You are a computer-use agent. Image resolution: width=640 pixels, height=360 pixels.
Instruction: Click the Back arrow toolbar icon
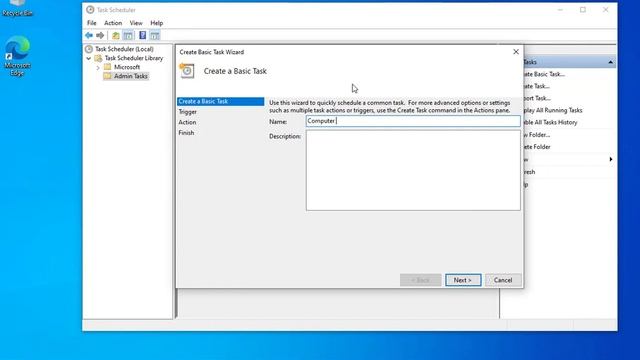coord(89,36)
